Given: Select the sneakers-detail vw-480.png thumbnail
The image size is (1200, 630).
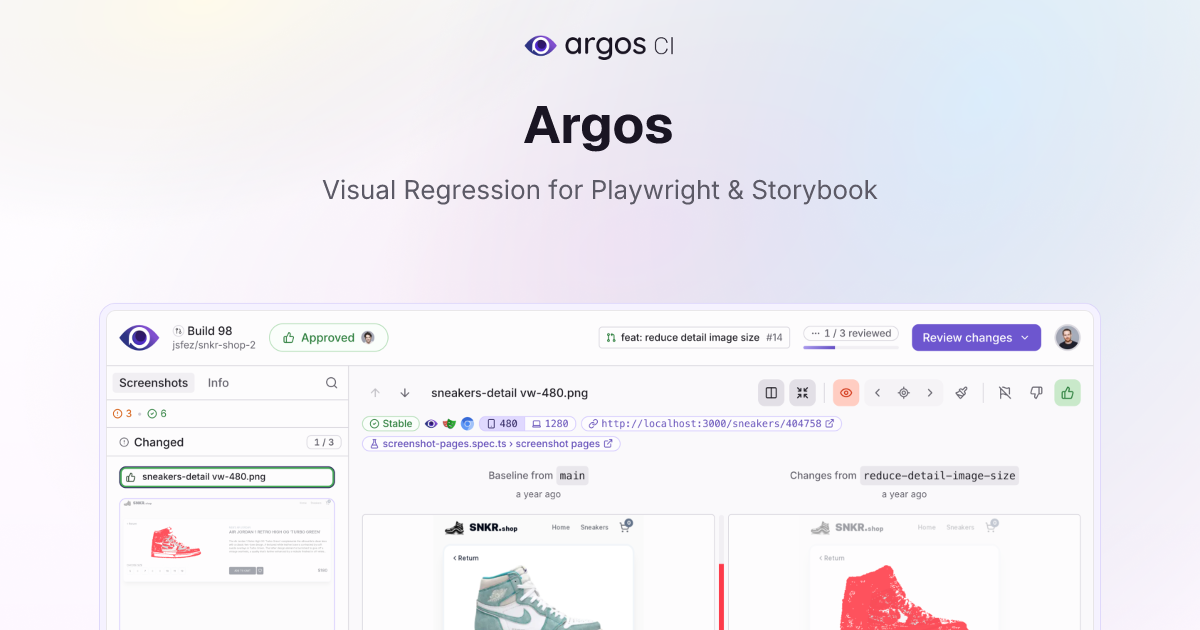Looking at the screenshot, I should click(227, 477).
